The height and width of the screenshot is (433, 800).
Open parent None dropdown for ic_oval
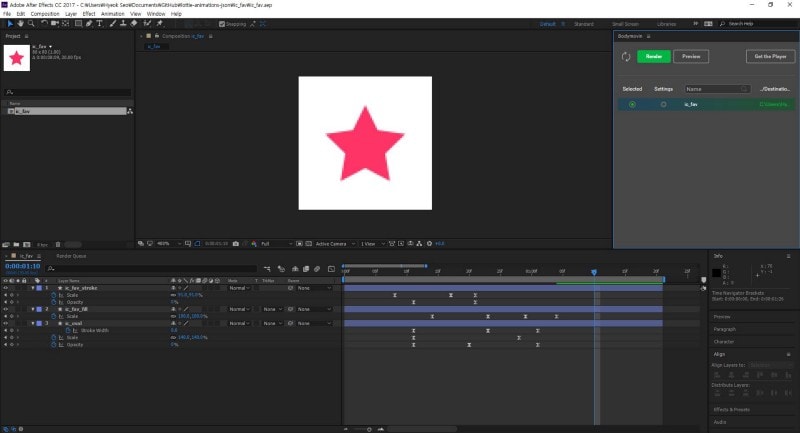pos(314,323)
